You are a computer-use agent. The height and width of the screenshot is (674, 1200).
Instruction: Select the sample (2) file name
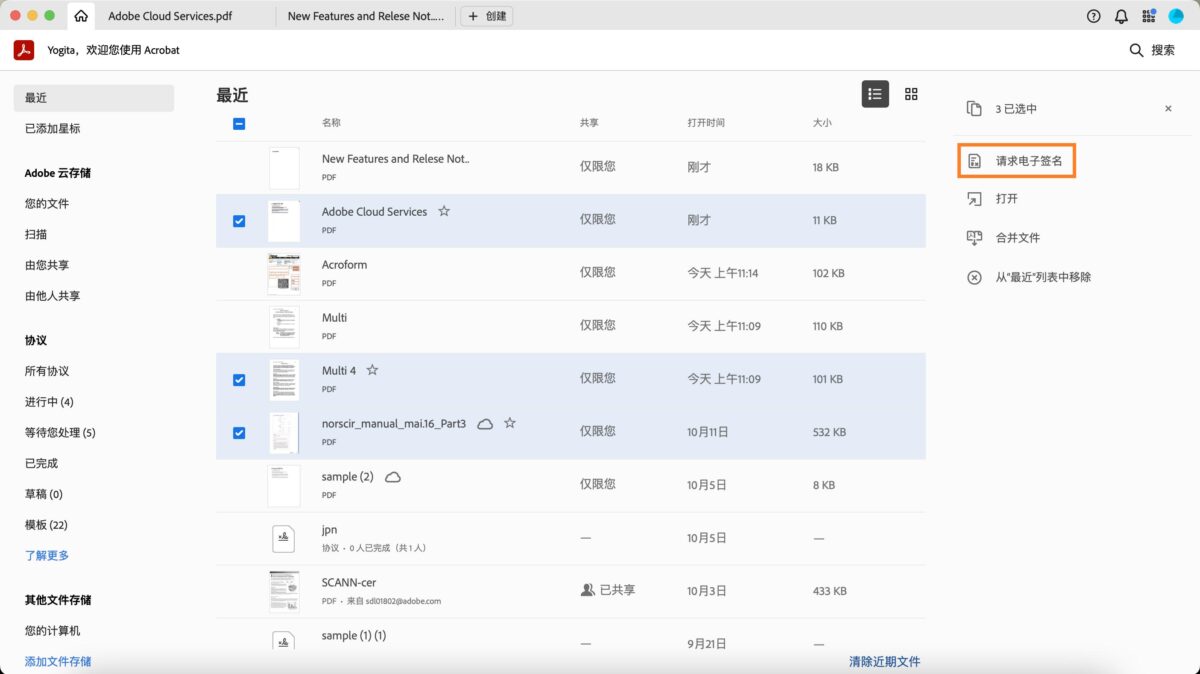[x=348, y=477]
